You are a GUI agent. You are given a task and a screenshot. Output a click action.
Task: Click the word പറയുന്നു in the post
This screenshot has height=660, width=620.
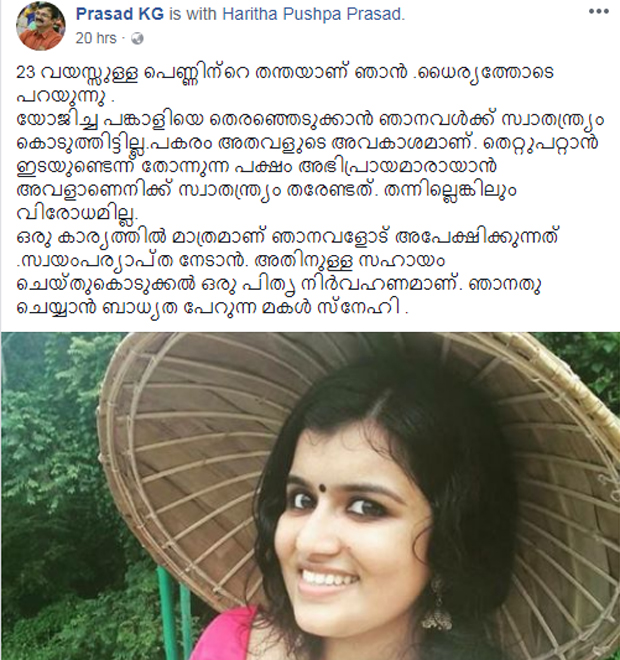[x=61, y=96]
